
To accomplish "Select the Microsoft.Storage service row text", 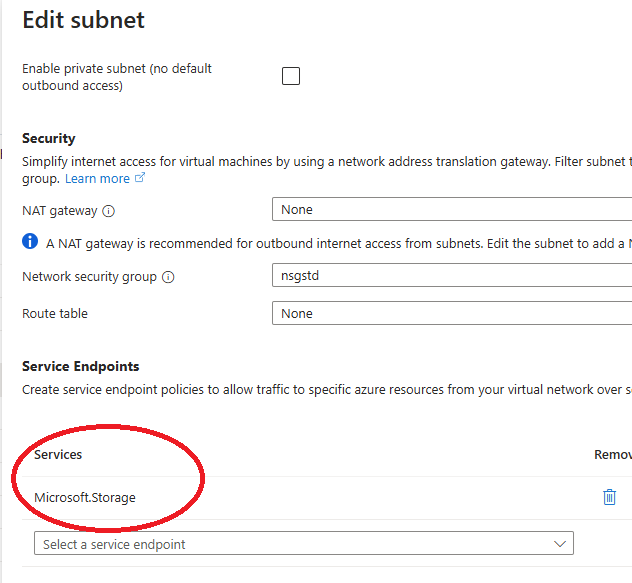I will pos(85,498).
